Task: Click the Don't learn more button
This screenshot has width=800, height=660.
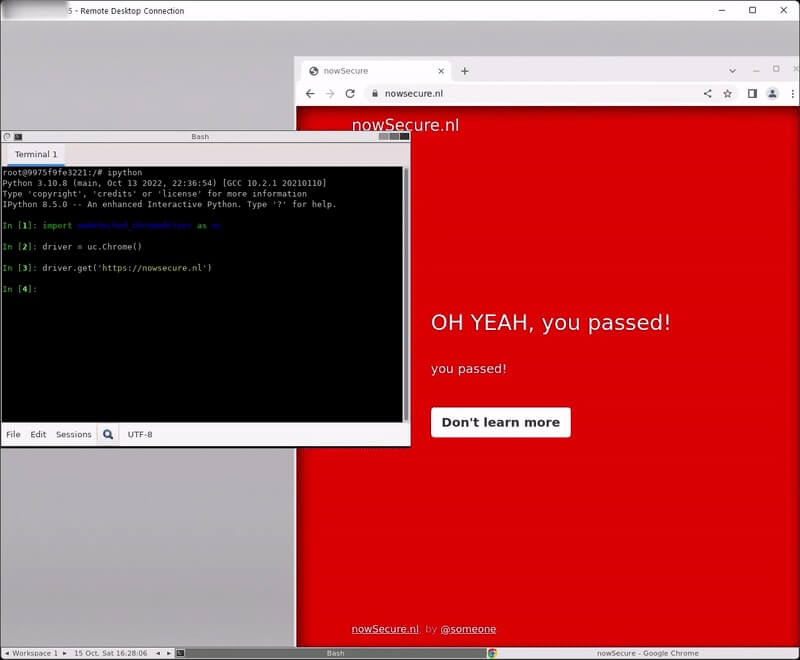Action: [501, 422]
